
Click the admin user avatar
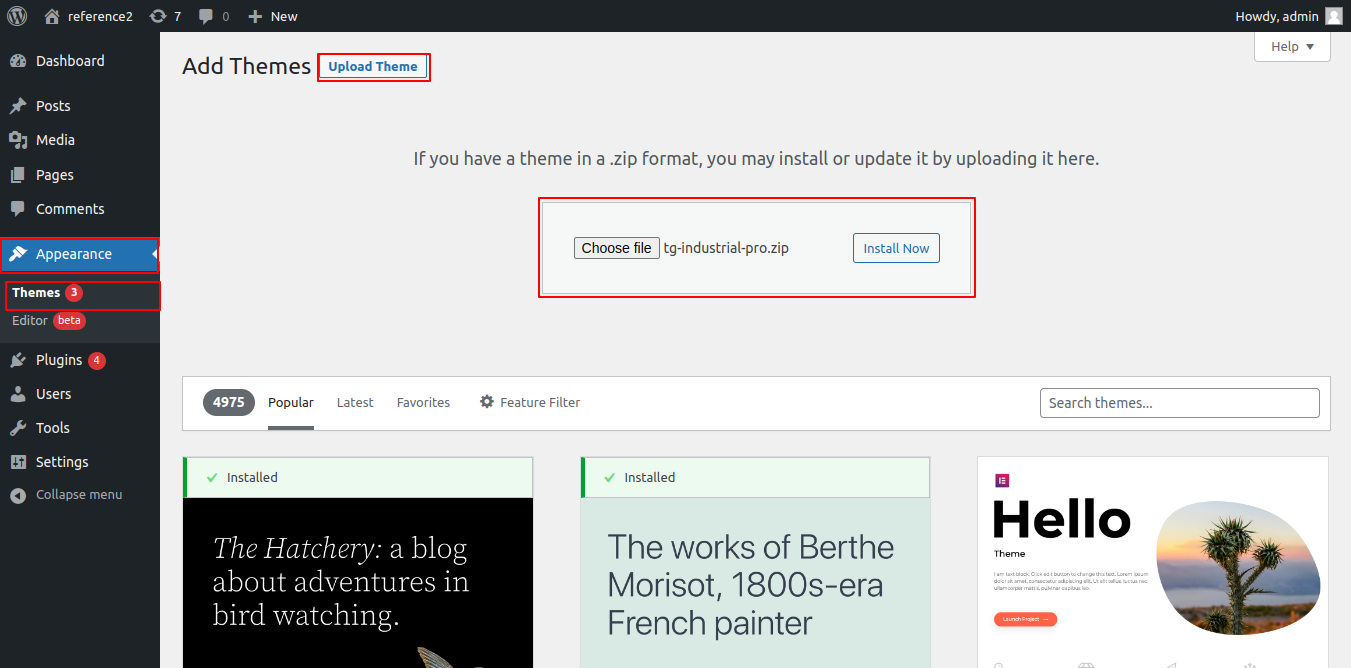click(1334, 16)
